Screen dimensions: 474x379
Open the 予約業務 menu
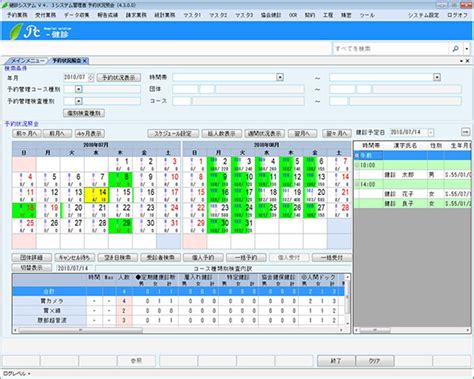tap(17, 15)
